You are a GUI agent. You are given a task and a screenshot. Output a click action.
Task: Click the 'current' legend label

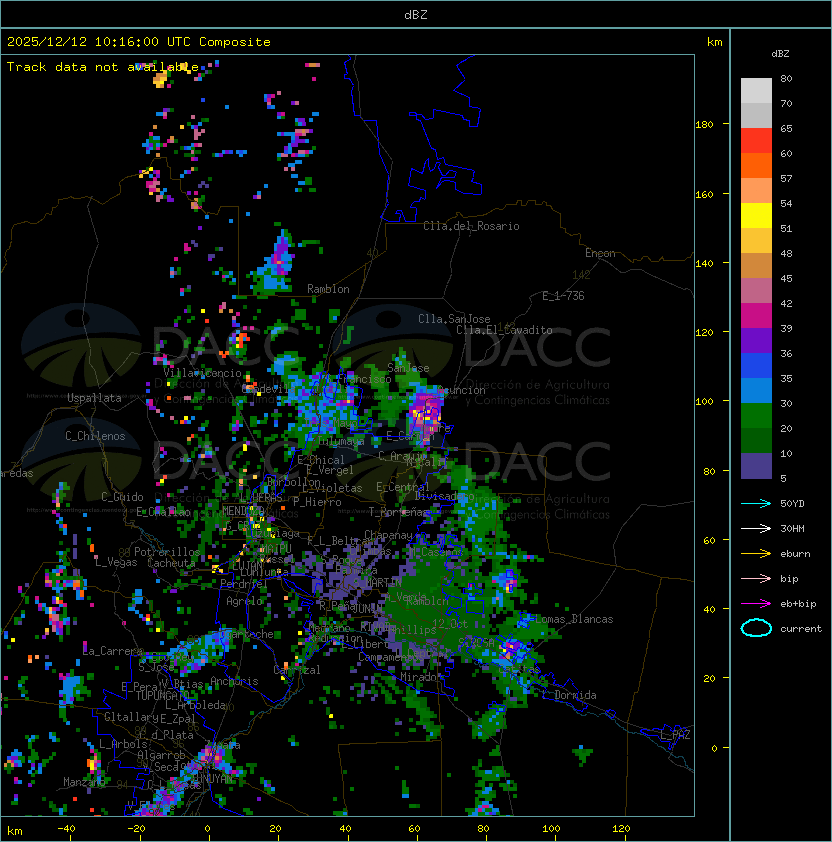pos(801,629)
